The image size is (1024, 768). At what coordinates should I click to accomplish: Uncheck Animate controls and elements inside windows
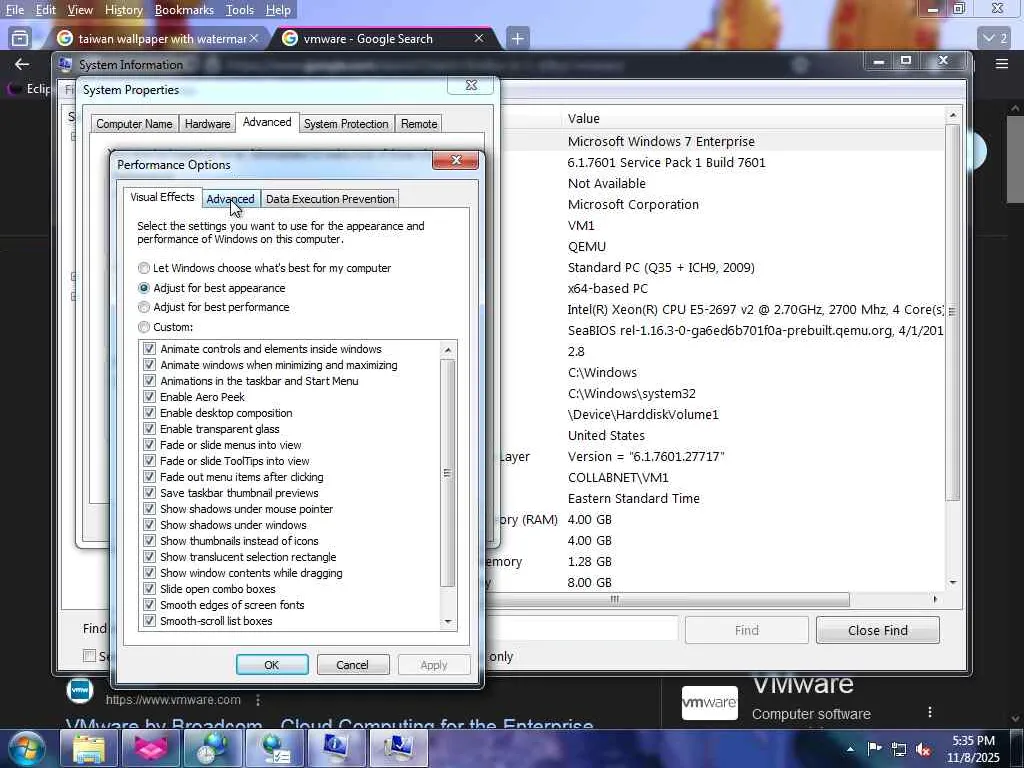(150, 349)
